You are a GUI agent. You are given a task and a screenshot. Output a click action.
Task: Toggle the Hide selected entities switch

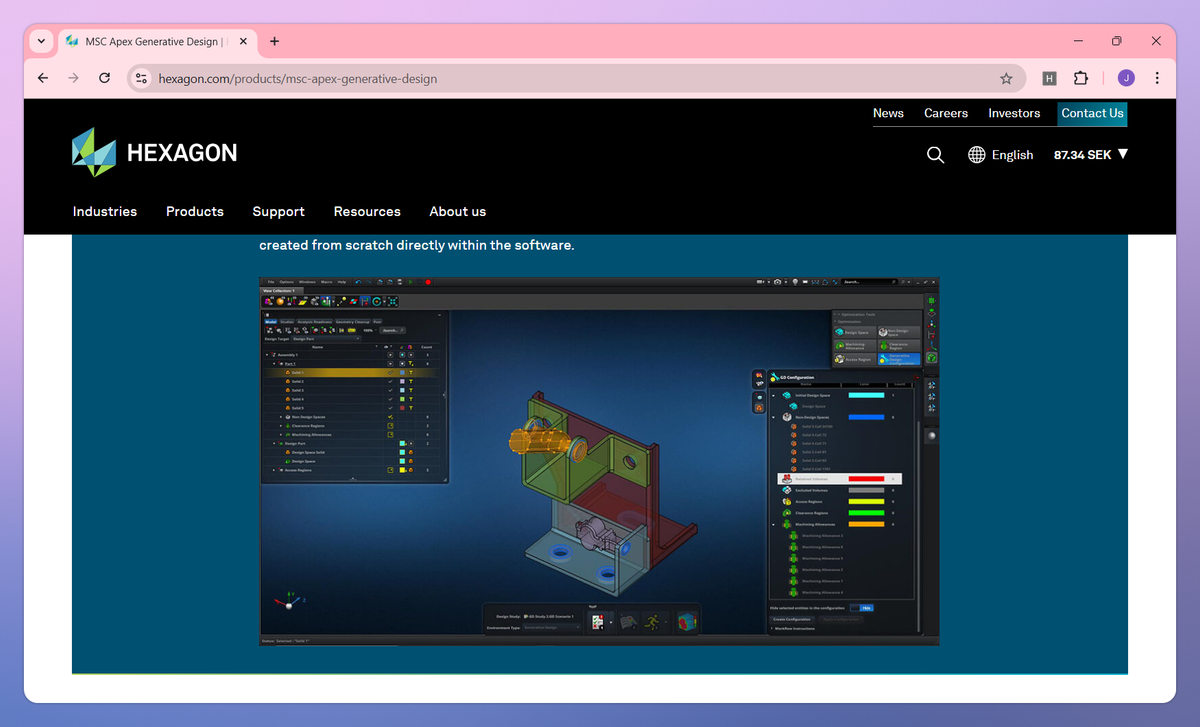tap(862, 608)
